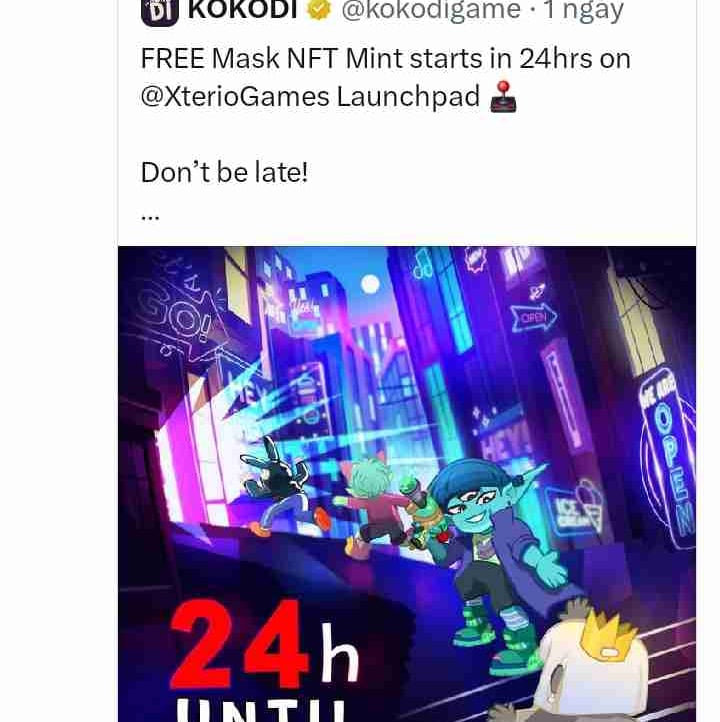Open the KOKODI profile avatar
The image size is (720, 722).
tap(159, 12)
